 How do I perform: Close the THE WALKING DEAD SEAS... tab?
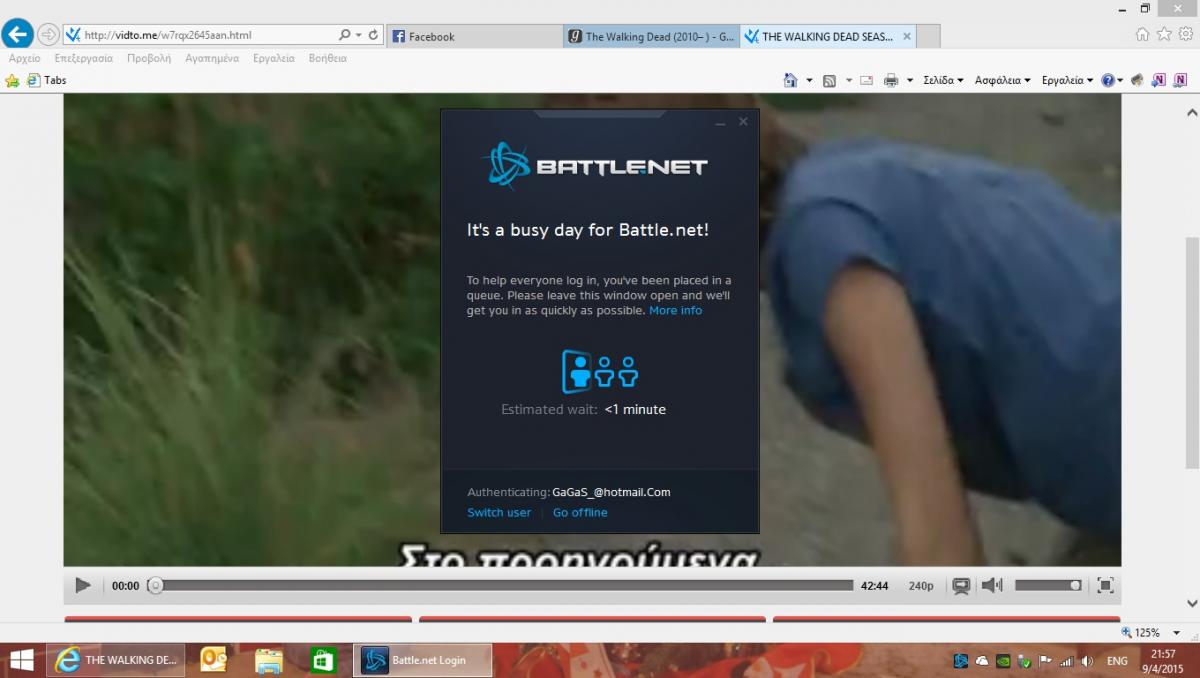[907, 36]
